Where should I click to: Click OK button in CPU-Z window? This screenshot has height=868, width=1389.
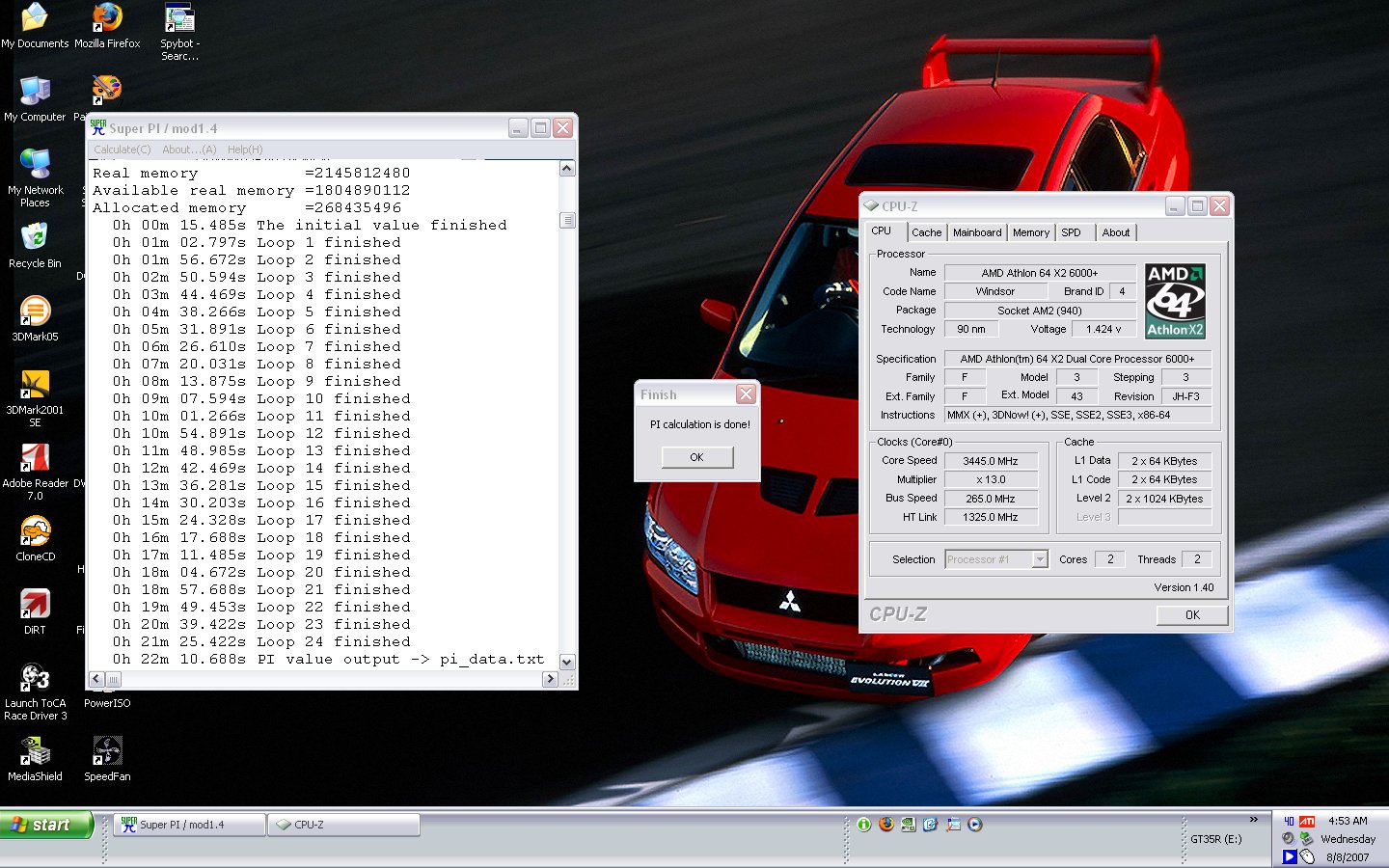pos(1192,615)
